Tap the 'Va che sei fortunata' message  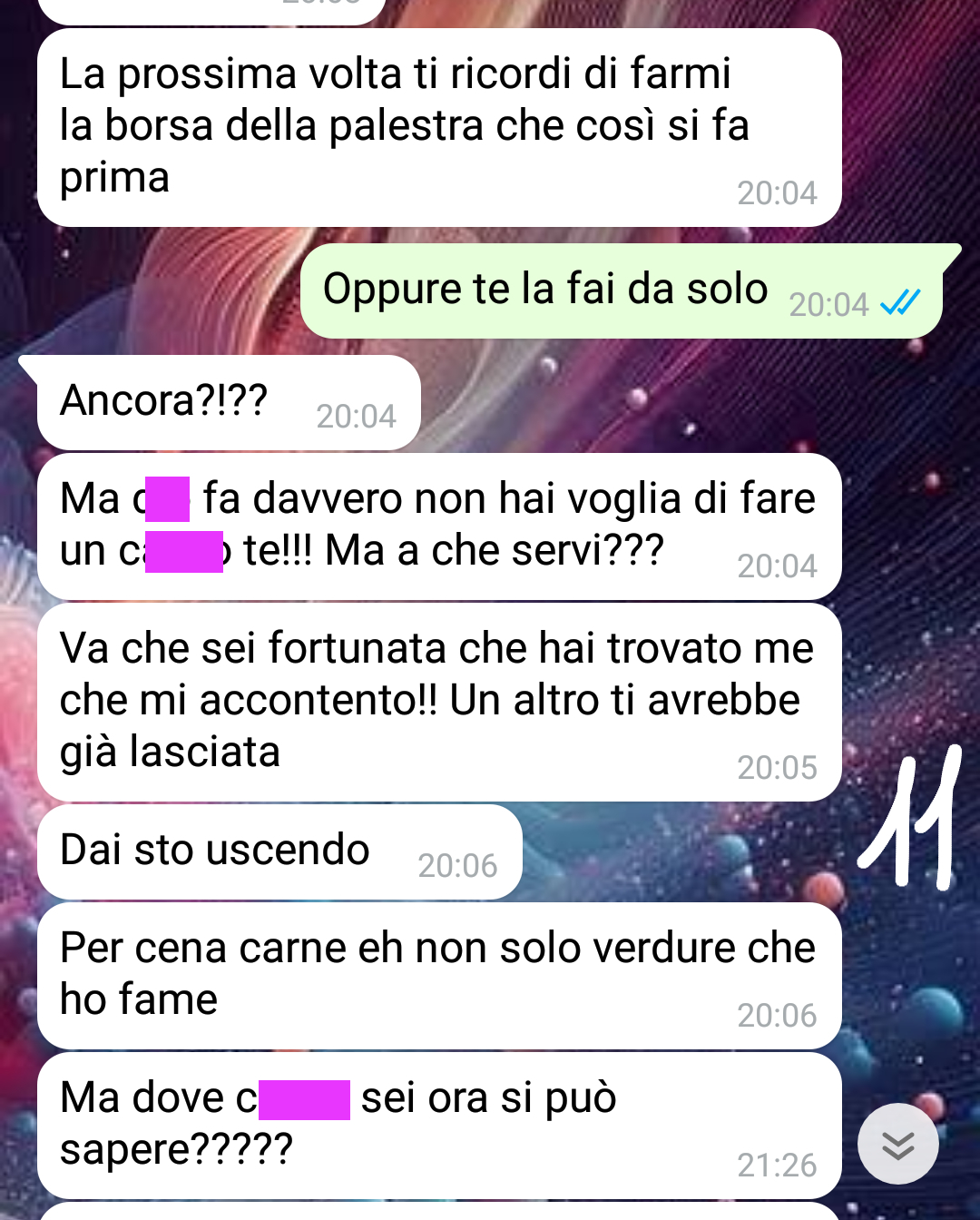pyautogui.click(x=439, y=703)
